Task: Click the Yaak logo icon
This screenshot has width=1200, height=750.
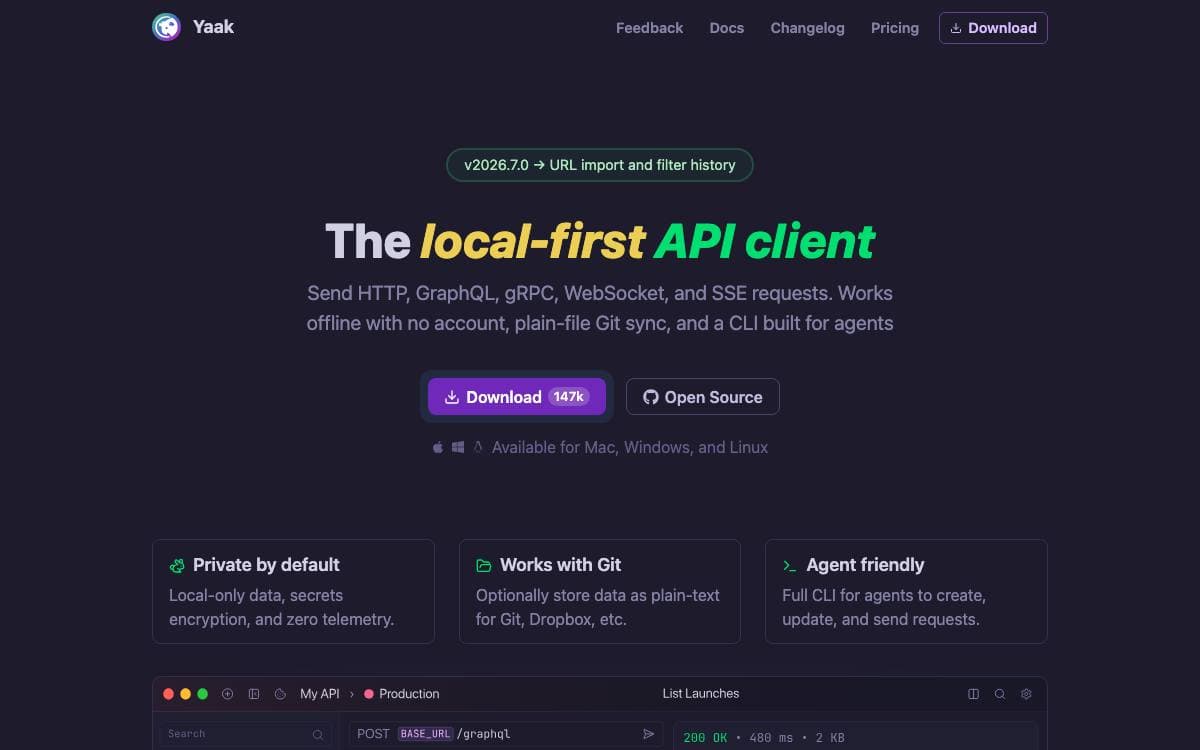Action: coord(166,27)
